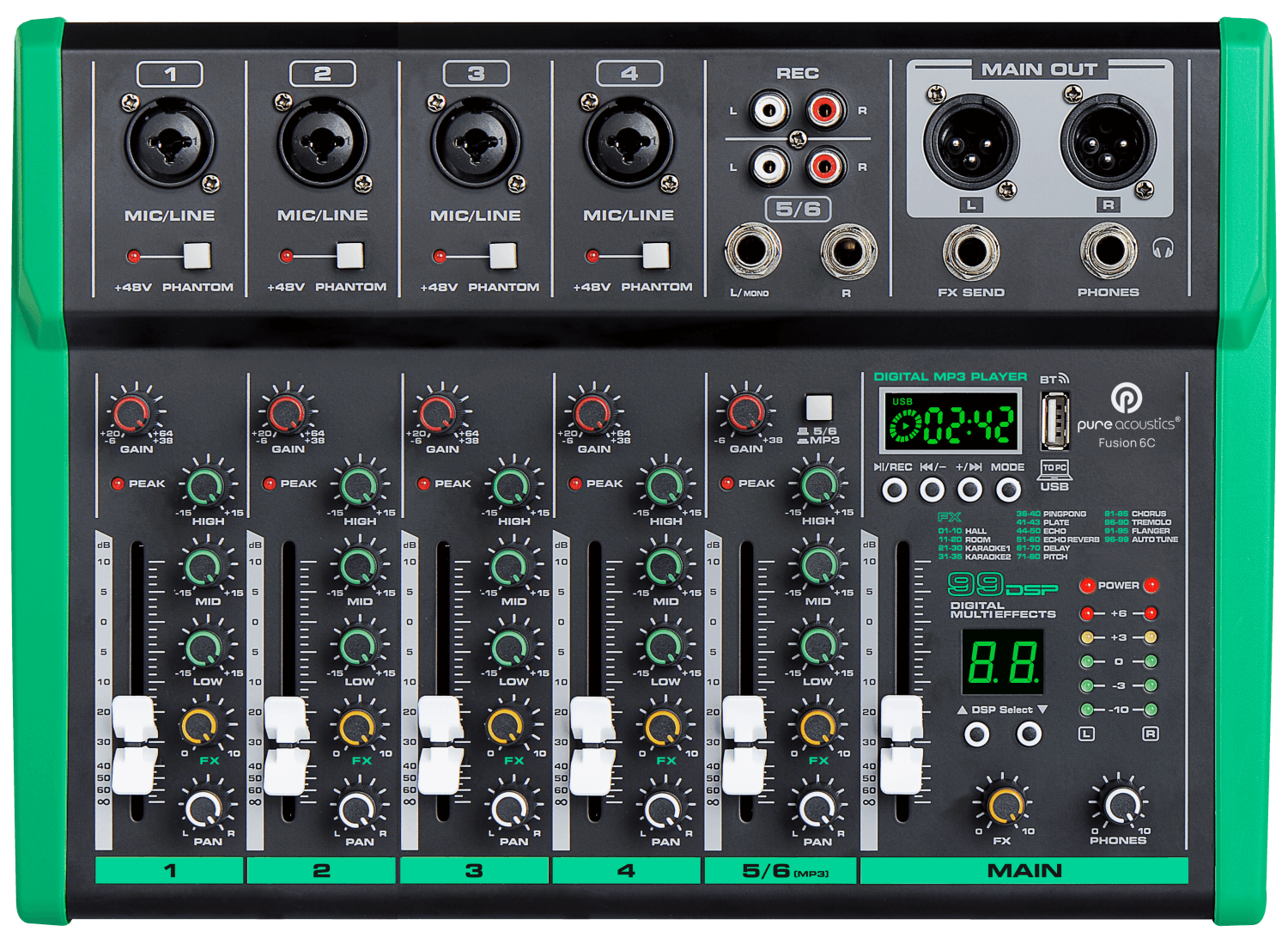Screen dimensions: 1288x944
Task: Click the channel 4 fader handle
Action: (592, 746)
